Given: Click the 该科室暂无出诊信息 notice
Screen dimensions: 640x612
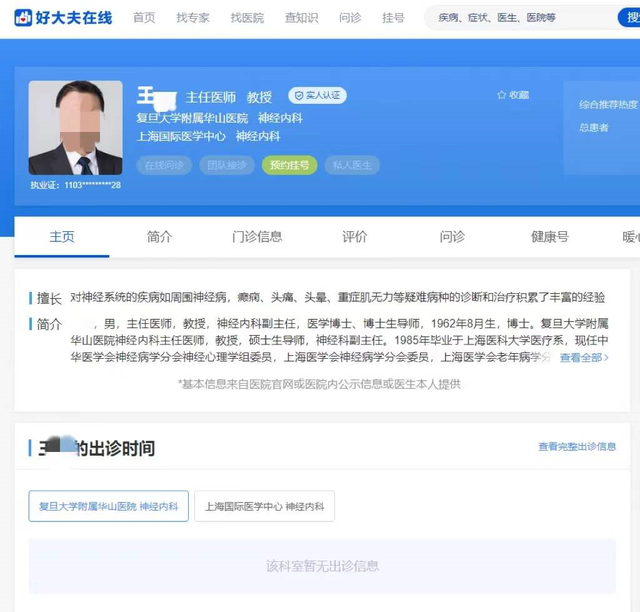Looking at the screenshot, I should tap(322, 566).
